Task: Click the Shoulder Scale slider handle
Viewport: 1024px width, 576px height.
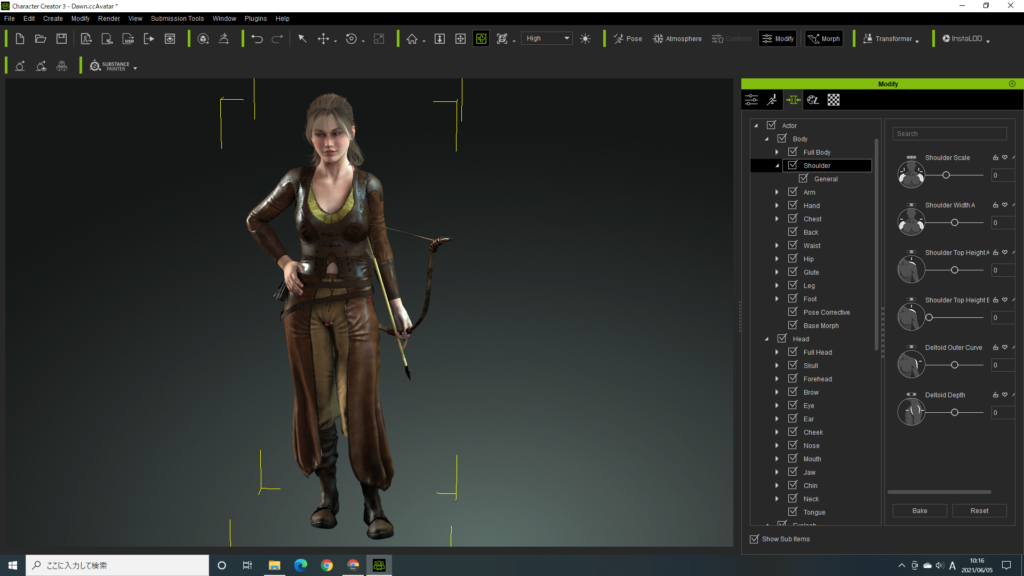Action: pos(946,175)
